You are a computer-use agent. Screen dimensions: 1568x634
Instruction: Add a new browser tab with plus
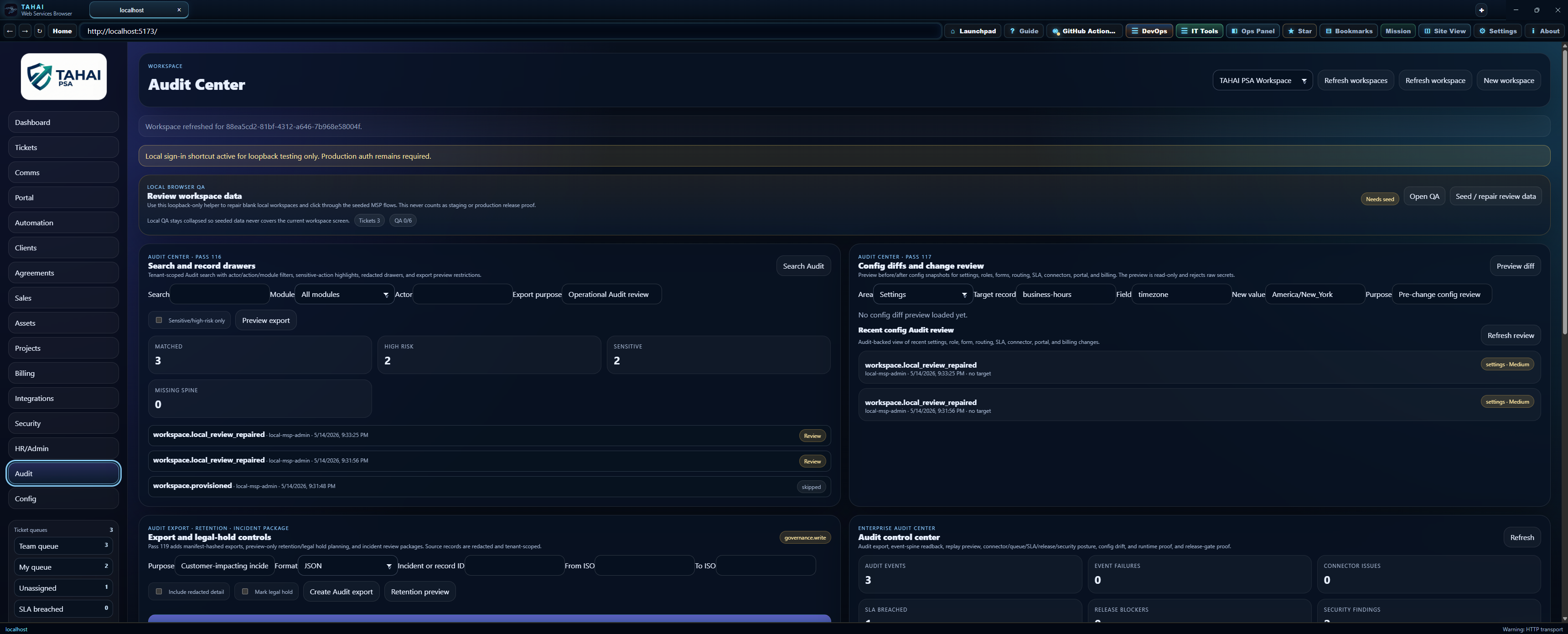pos(1481,10)
